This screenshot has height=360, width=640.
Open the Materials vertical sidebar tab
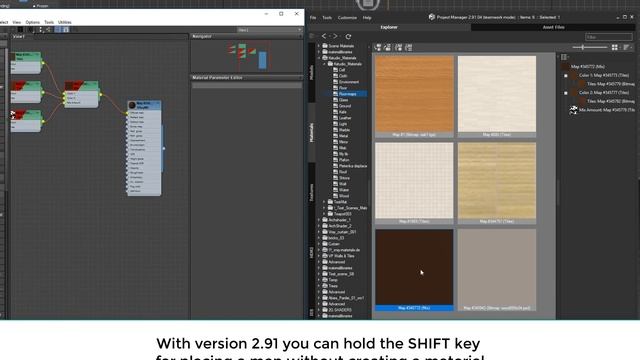[311, 133]
